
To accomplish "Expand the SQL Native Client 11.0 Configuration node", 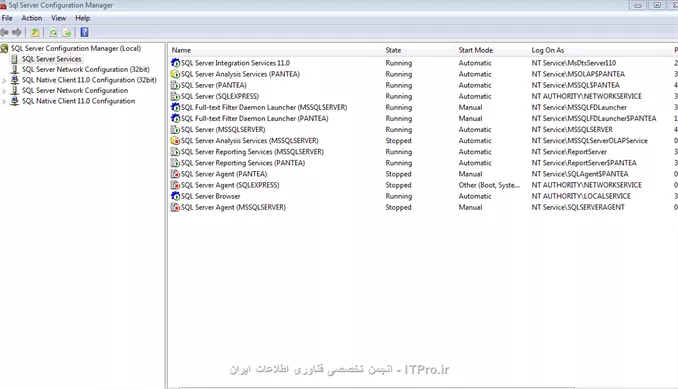I will point(4,102).
